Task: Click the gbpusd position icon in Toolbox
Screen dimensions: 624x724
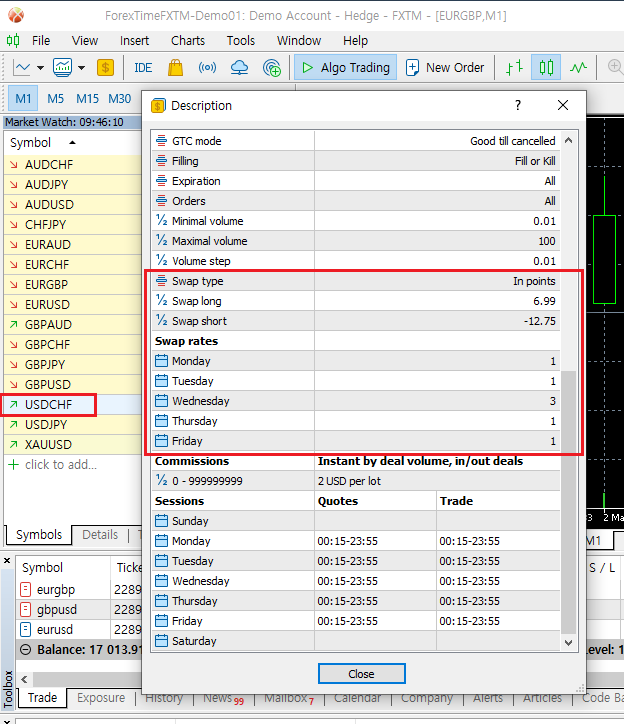Action: 26,609
